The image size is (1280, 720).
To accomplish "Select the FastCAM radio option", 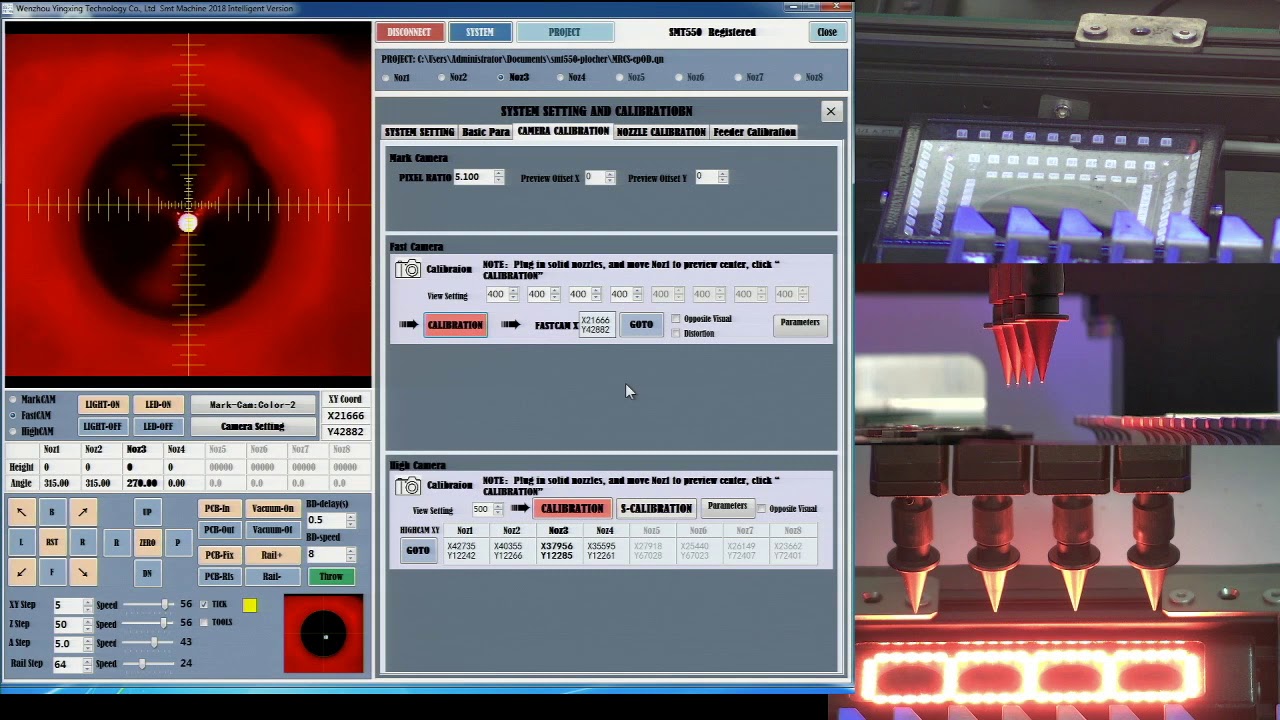I will click(x=13, y=415).
